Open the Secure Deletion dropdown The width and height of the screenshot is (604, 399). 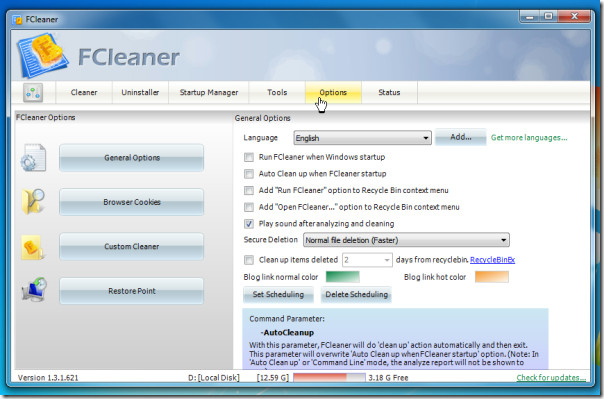[406, 240]
